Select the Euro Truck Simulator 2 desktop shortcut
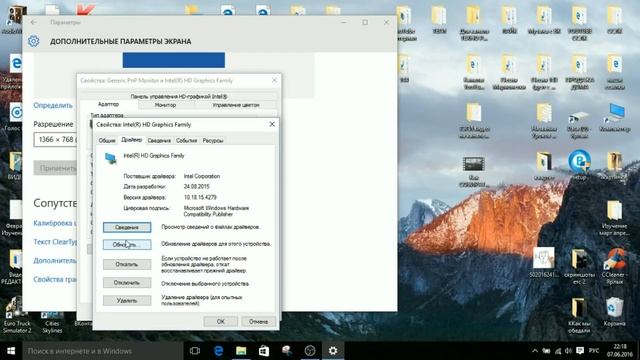 [16, 315]
